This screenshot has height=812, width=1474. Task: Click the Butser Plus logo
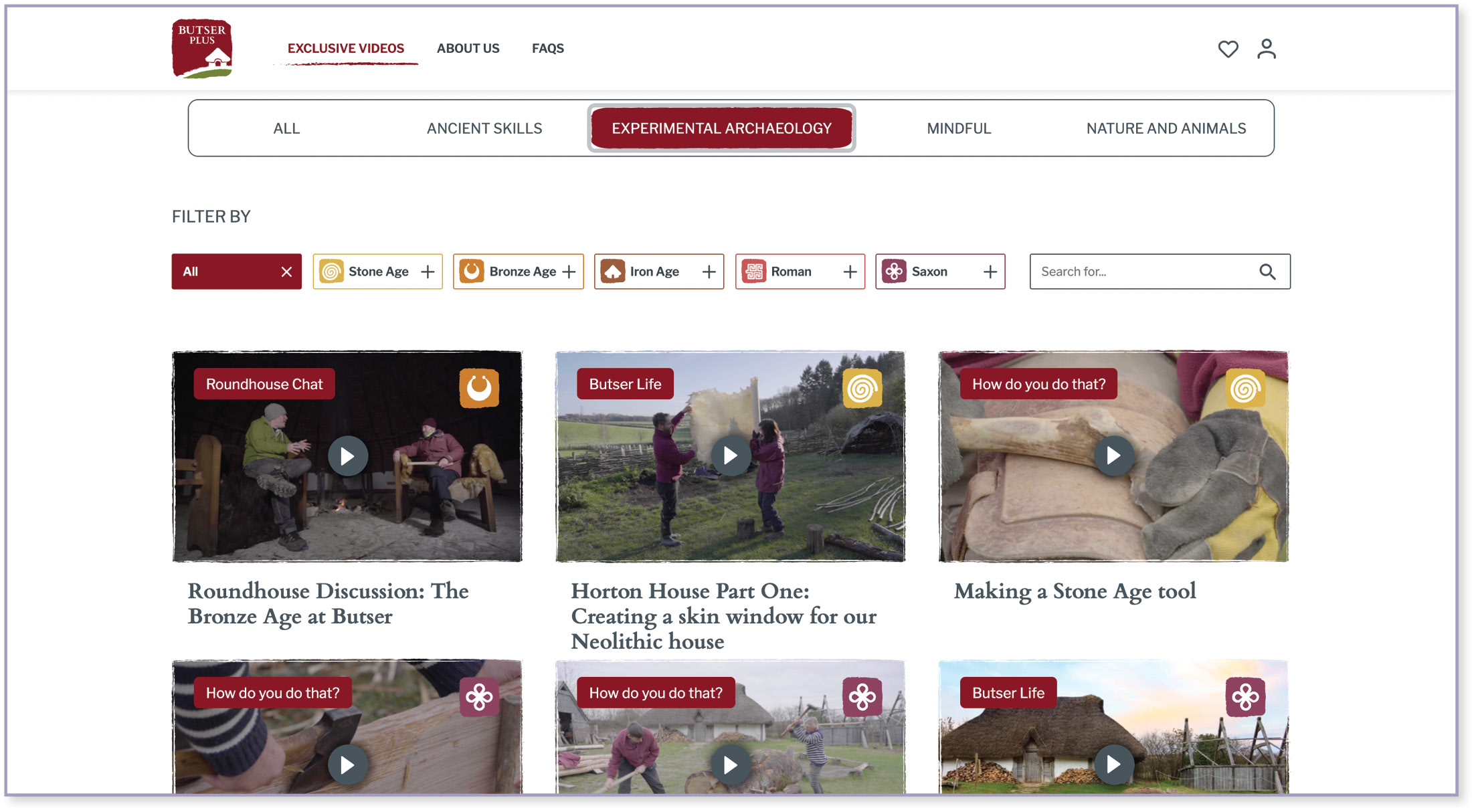pos(202,48)
